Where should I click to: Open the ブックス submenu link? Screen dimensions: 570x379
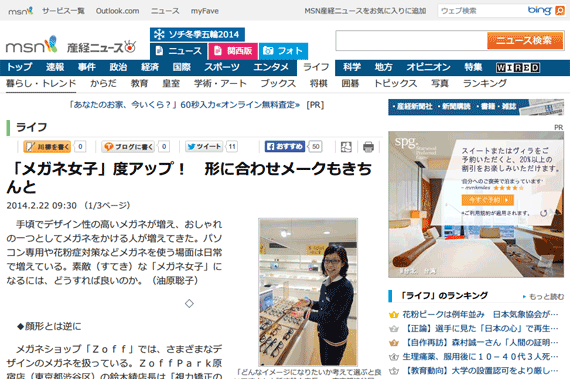click(278, 84)
